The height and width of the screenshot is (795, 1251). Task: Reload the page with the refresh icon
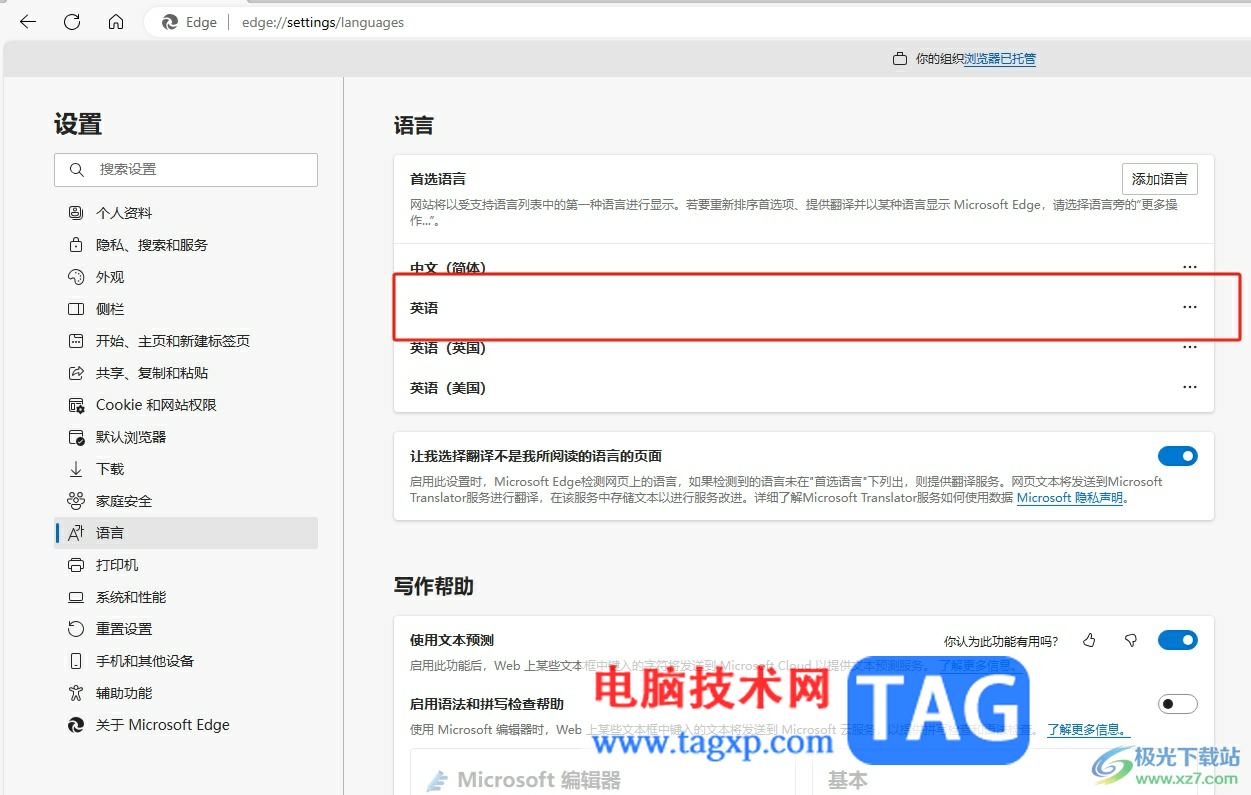pos(72,22)
